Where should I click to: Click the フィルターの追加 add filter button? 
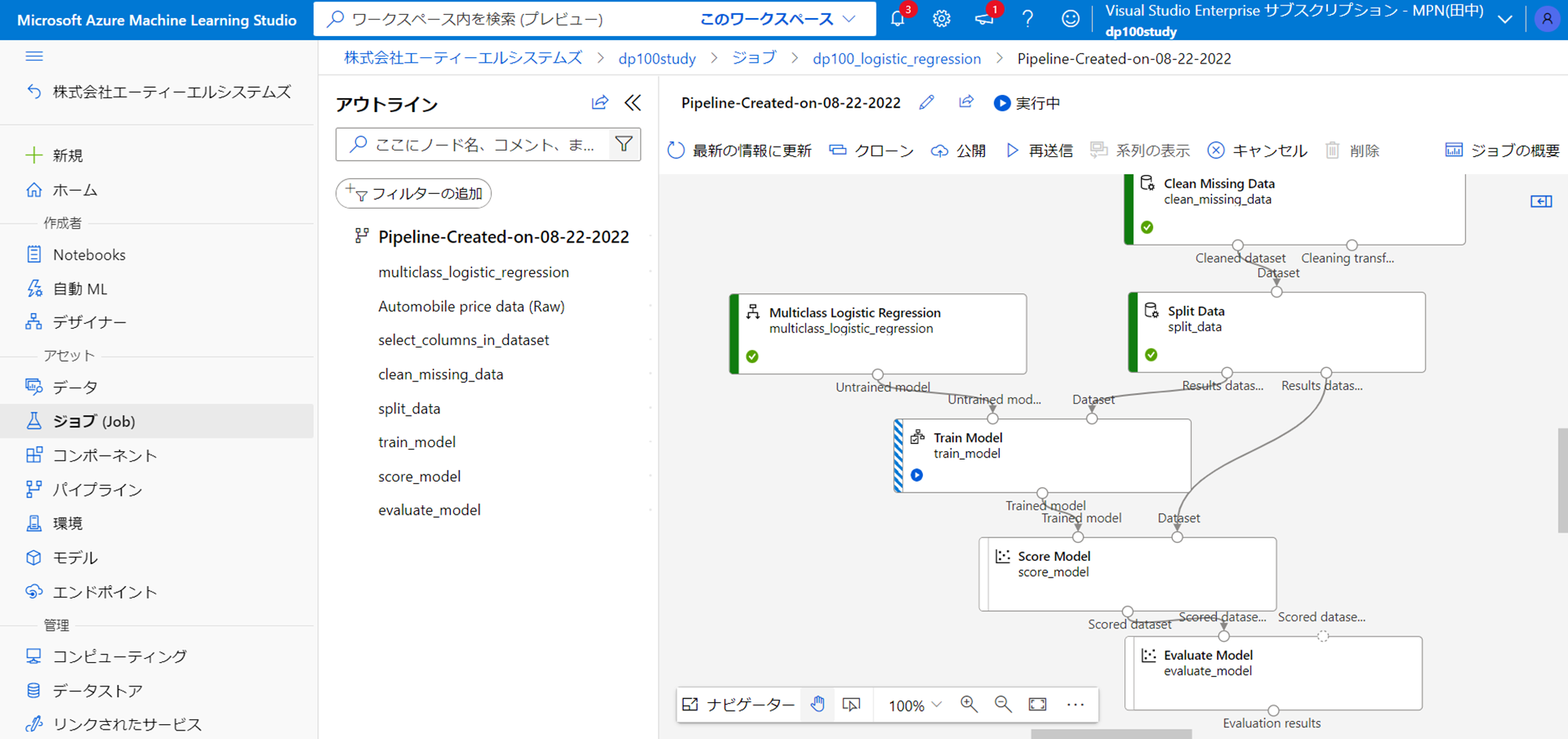pos(413,194)
